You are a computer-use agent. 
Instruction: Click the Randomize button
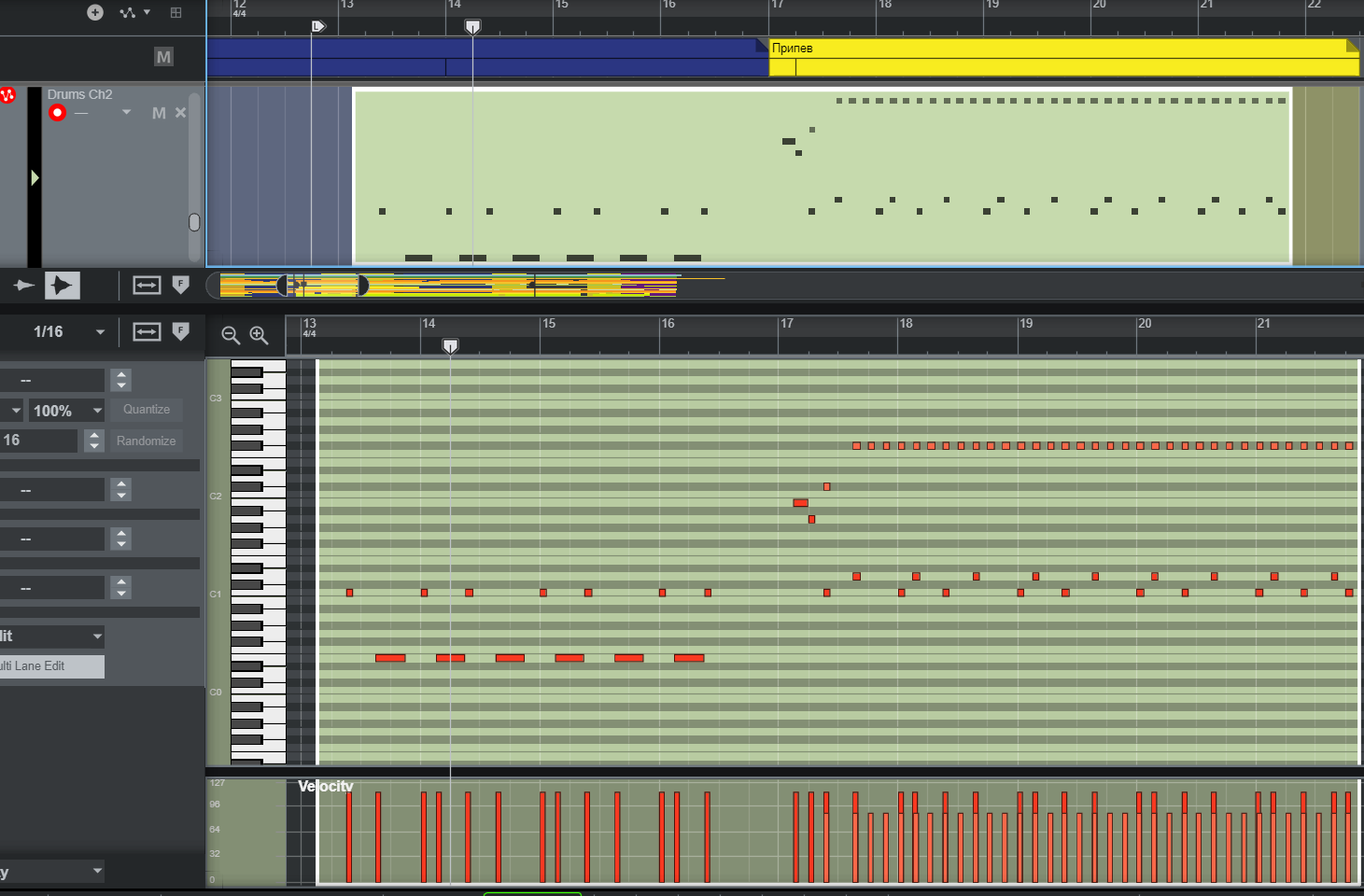147,441
